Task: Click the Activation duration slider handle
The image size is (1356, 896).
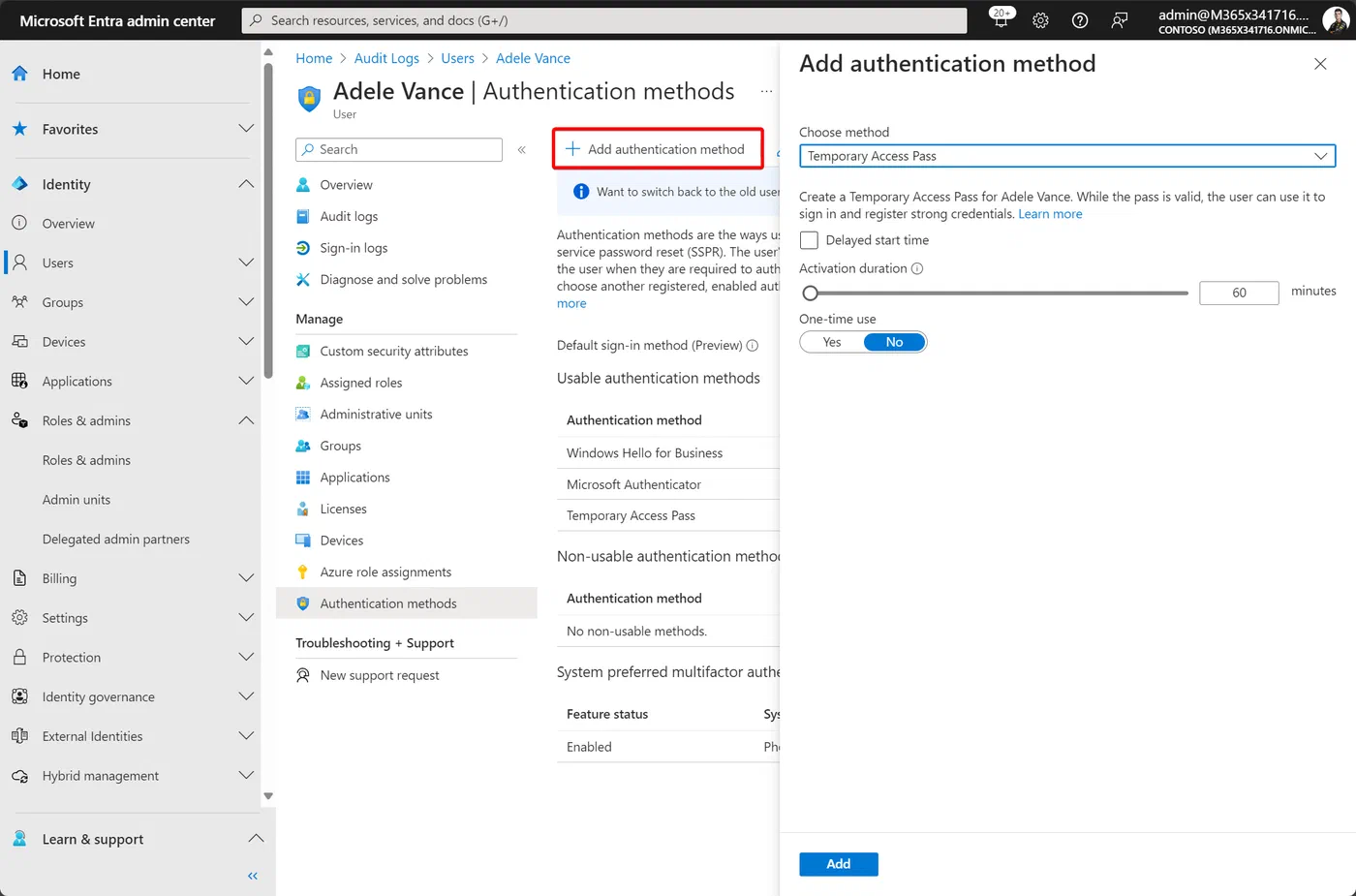Action: pos(811,293)
